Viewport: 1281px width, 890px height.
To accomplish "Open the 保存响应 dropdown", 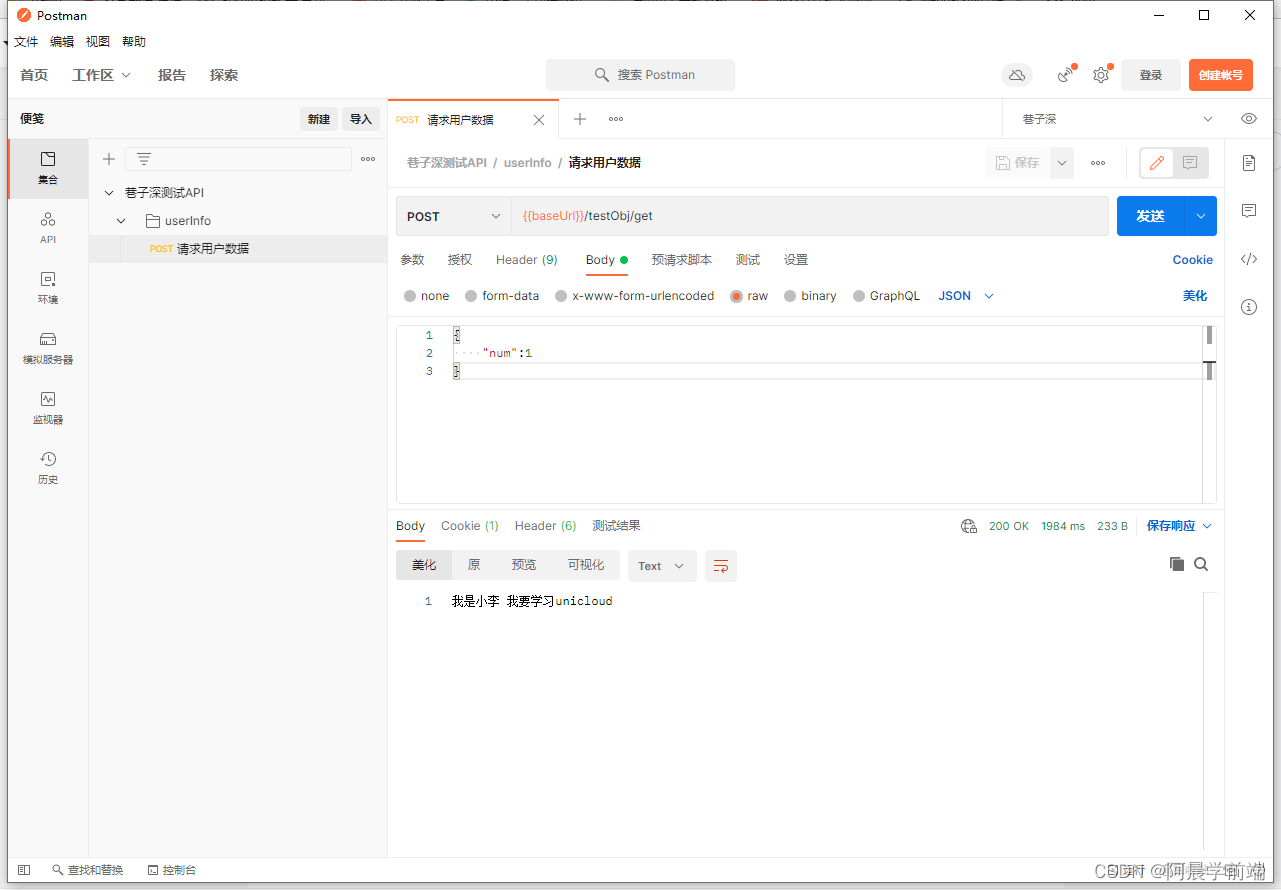I will click(1179, 526).
